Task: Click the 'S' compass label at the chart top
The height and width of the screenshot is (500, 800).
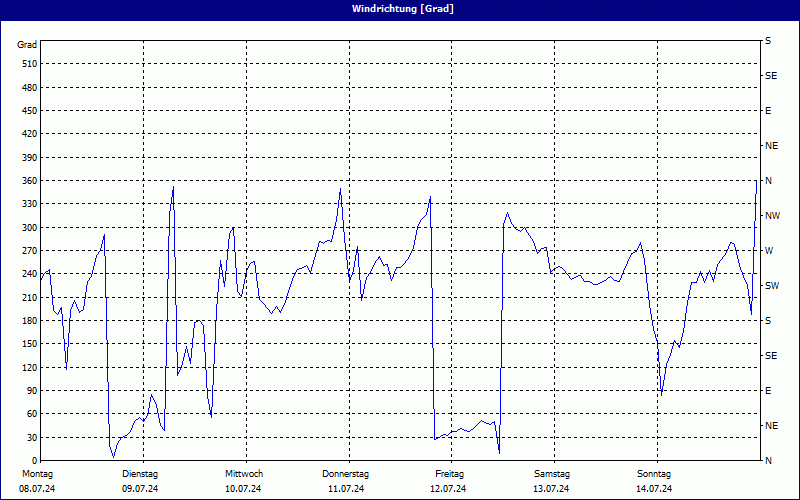Action: click(768, 41)
